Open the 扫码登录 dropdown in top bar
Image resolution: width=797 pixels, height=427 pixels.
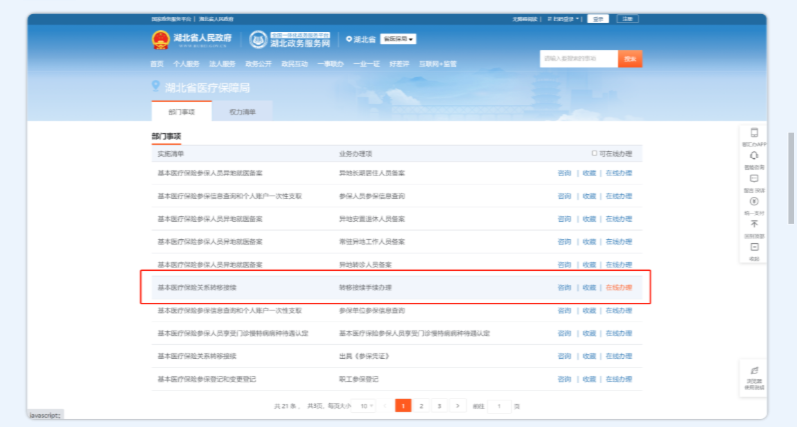[563, 19]
